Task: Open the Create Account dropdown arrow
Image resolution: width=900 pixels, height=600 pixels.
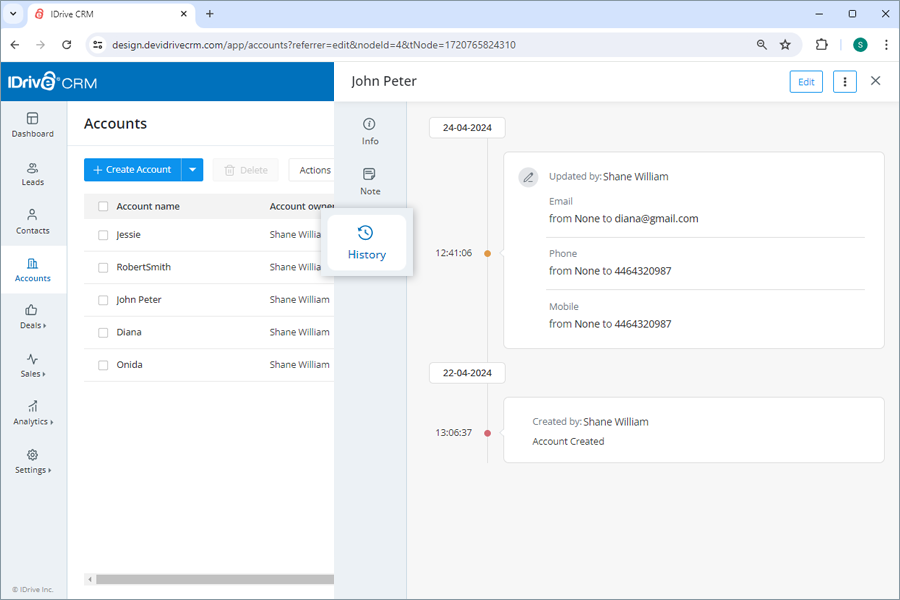Action: [x=191, y=169]
